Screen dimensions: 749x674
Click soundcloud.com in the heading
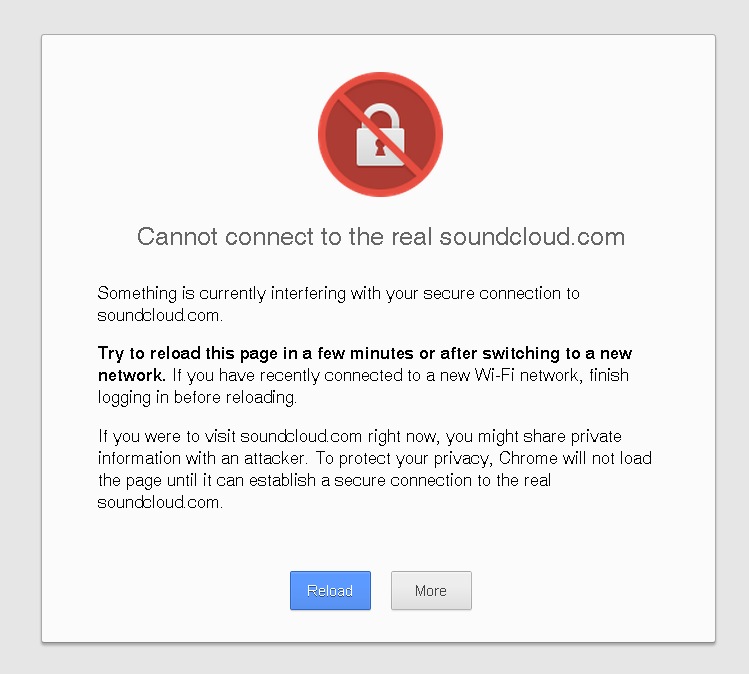tap(532, 237)
